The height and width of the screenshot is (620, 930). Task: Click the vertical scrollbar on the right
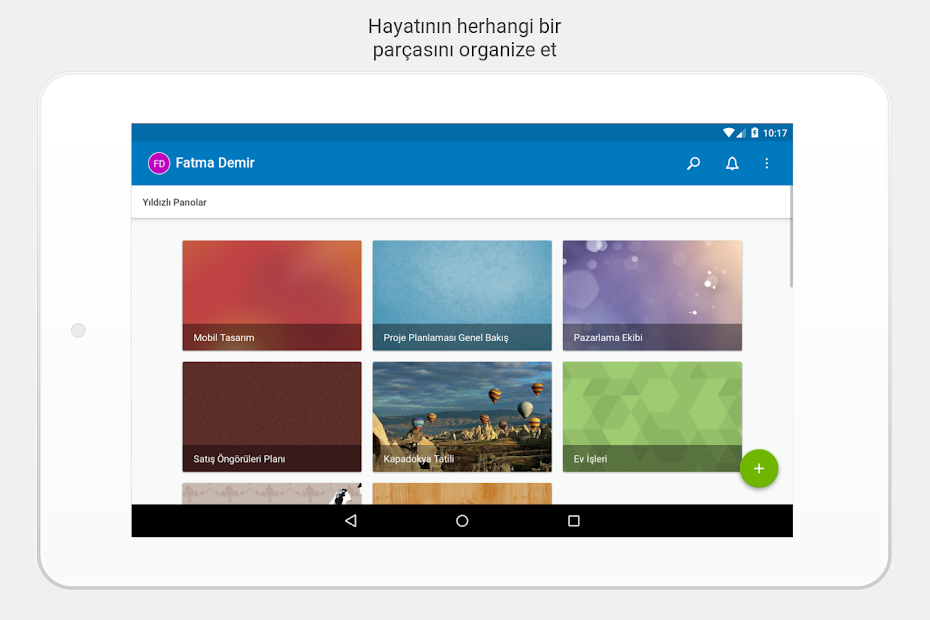point(791,236)
